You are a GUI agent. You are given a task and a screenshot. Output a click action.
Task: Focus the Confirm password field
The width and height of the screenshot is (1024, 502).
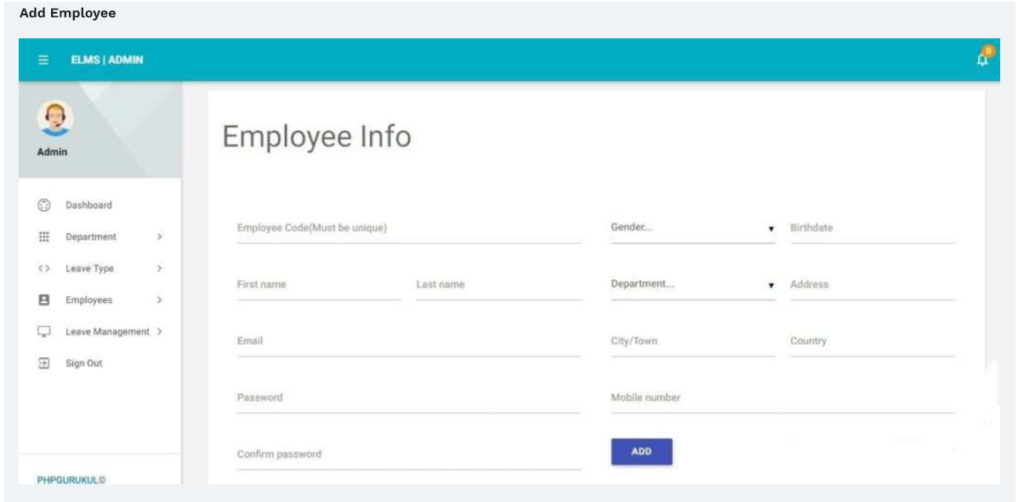(409, 456)
